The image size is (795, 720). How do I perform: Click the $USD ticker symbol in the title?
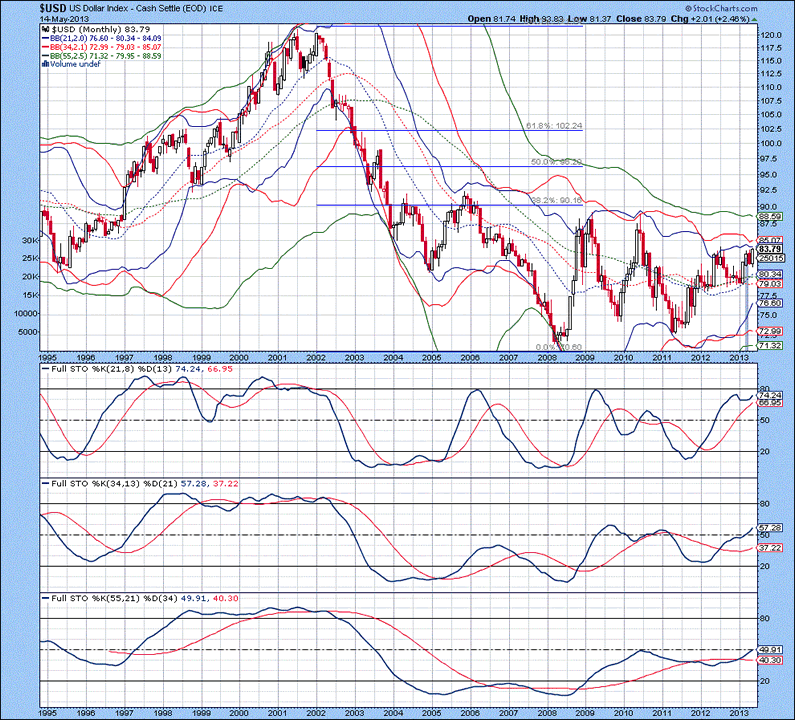tap(53, 8)
